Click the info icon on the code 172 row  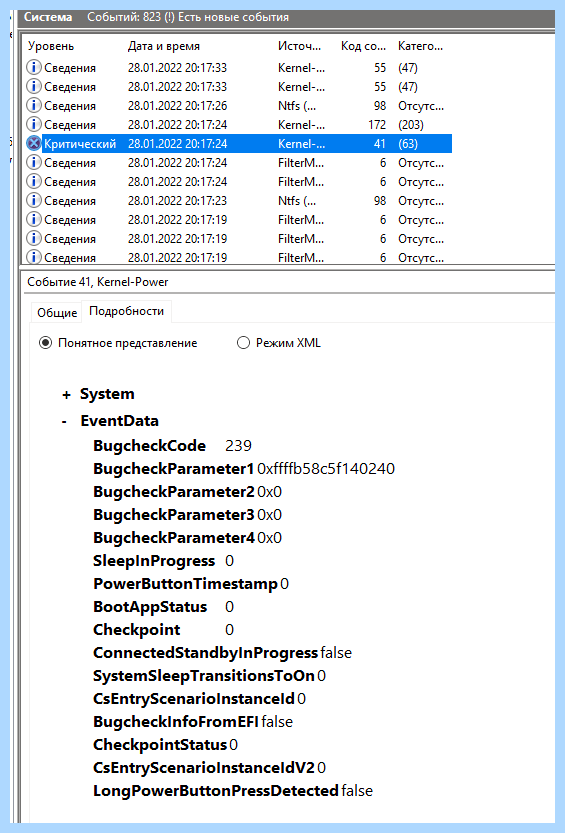click(x=33, y=124)
